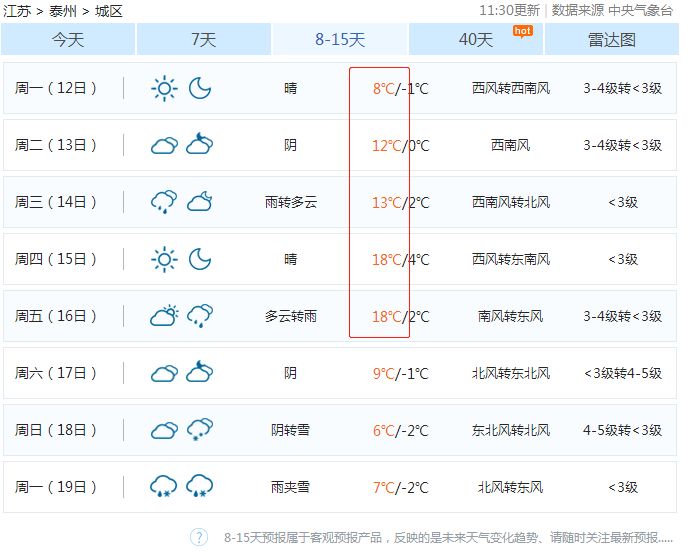The height and width of the screenshot is (553, 693).
Task: Click the daytime rain icon for 周三 14日
Action: point(164,202)
